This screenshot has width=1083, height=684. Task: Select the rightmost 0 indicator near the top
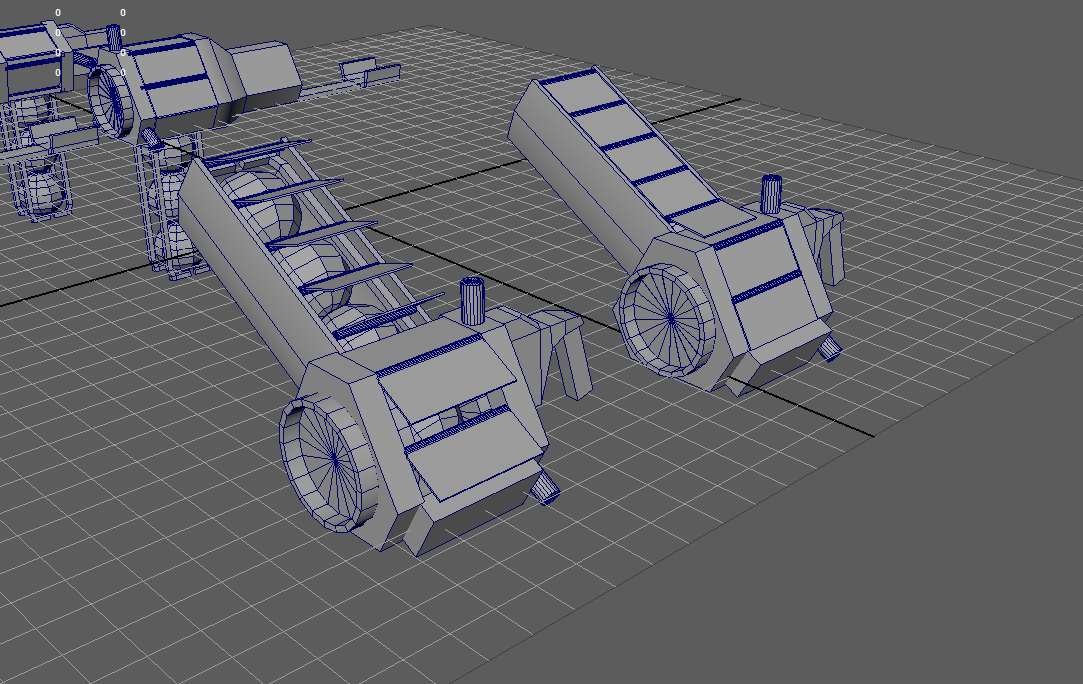(x=122, y=12)
